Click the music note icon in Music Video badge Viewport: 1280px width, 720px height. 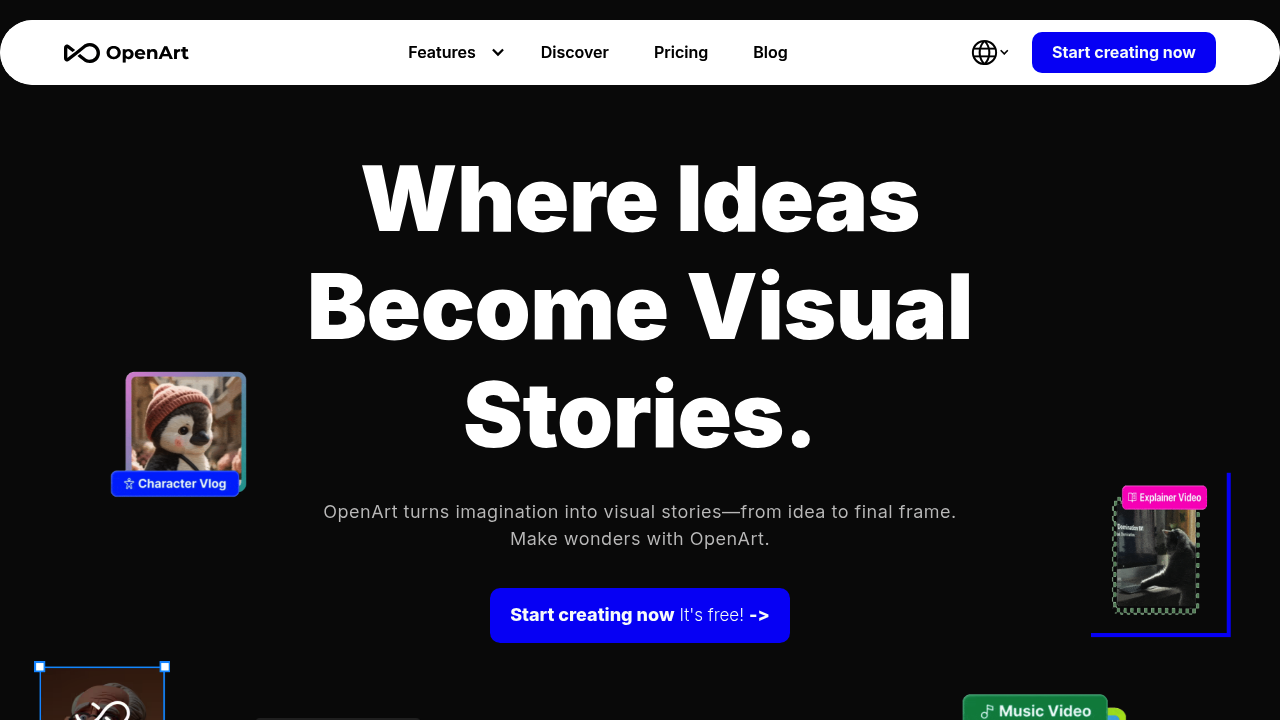pos(987,711)
